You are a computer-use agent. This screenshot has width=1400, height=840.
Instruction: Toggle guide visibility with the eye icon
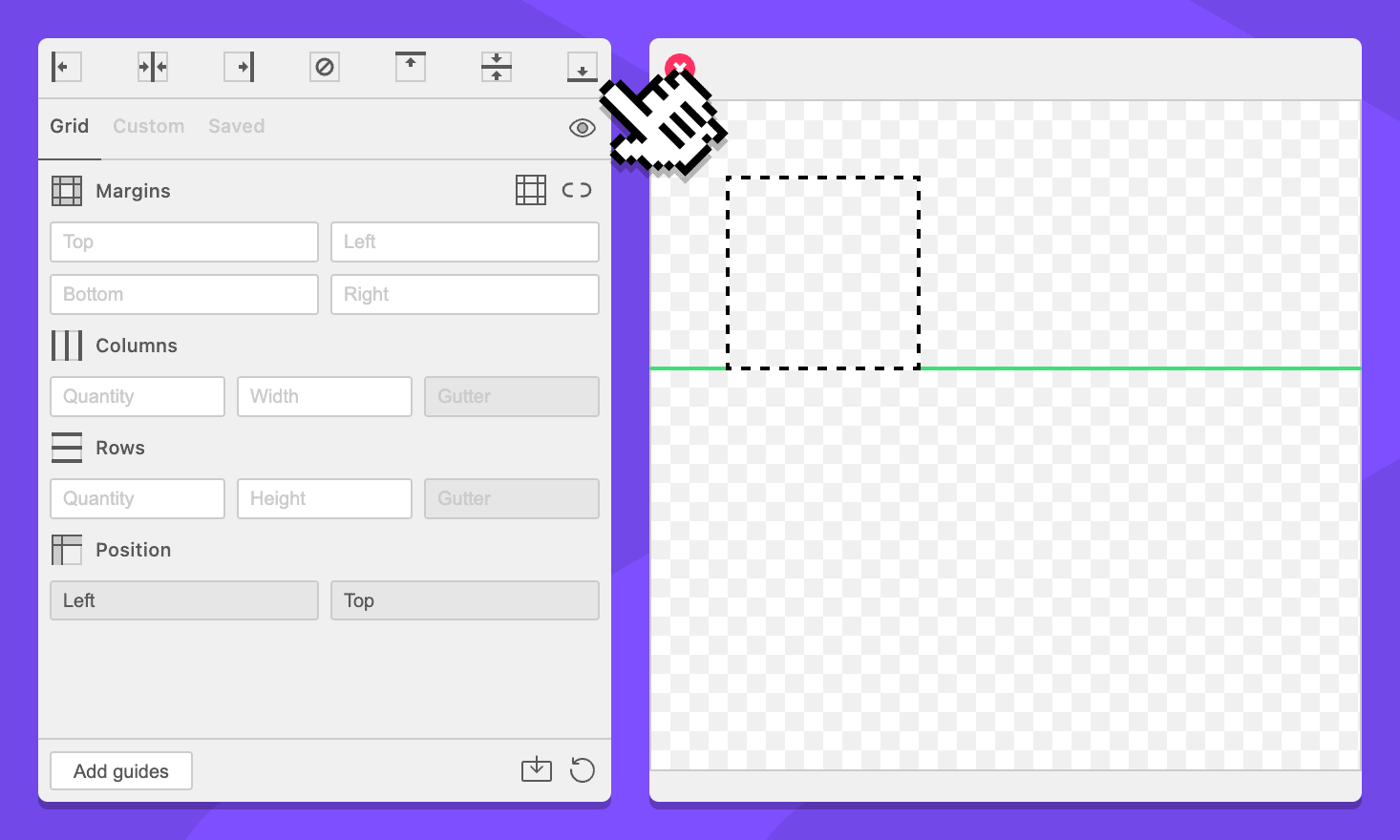point(582,128)
